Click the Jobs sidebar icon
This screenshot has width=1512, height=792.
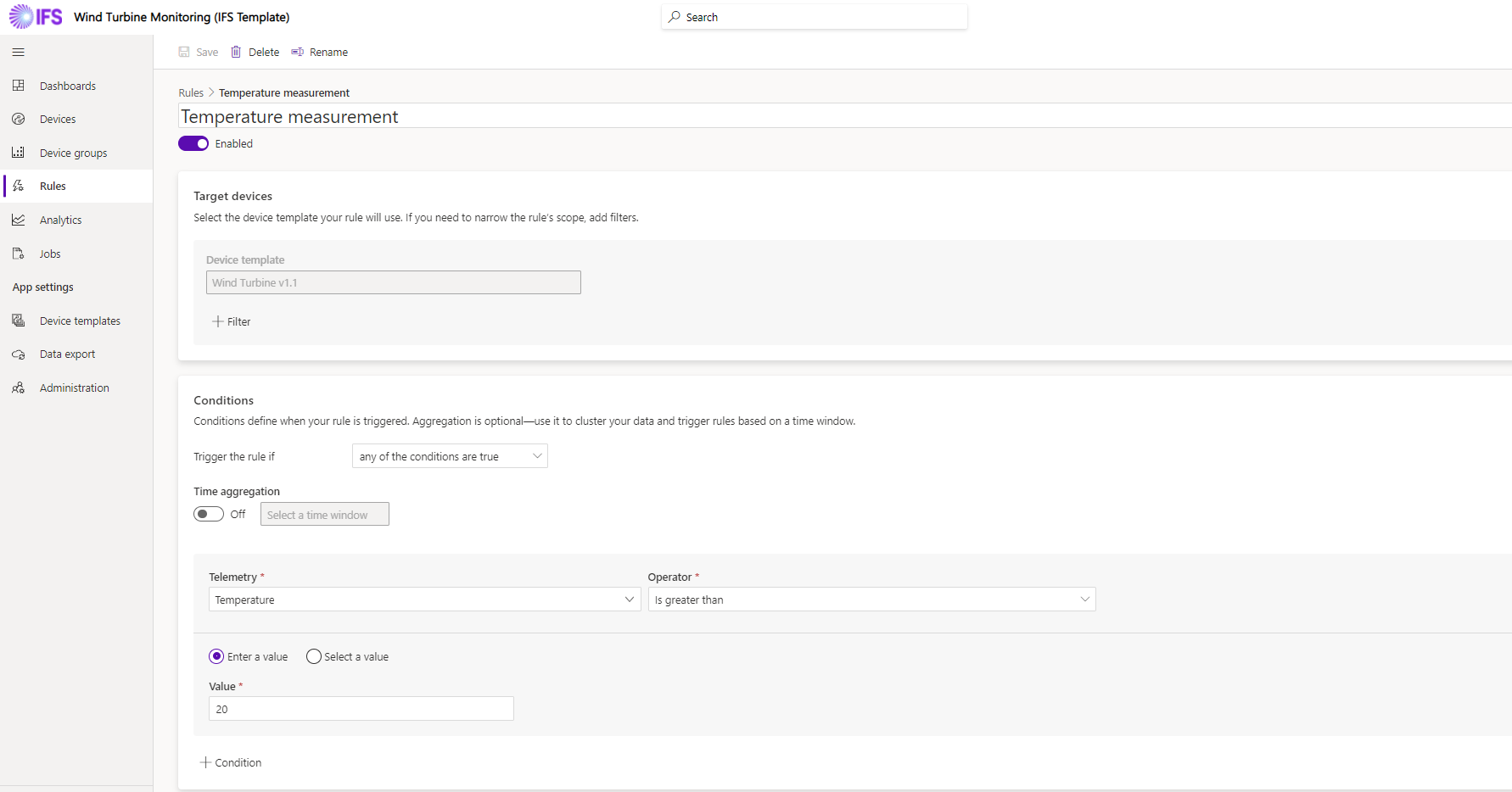tap(19, 254)
